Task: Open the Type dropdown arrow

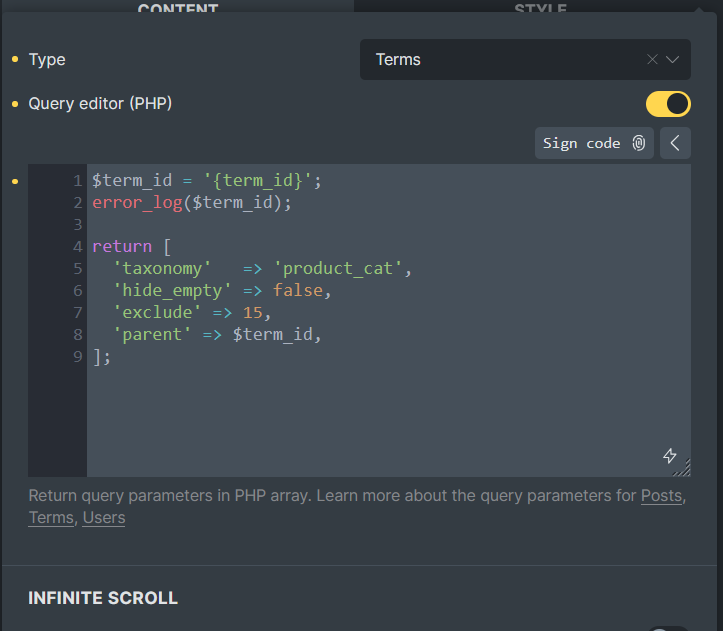Action: pyautogui.click(x=673, y=60)
